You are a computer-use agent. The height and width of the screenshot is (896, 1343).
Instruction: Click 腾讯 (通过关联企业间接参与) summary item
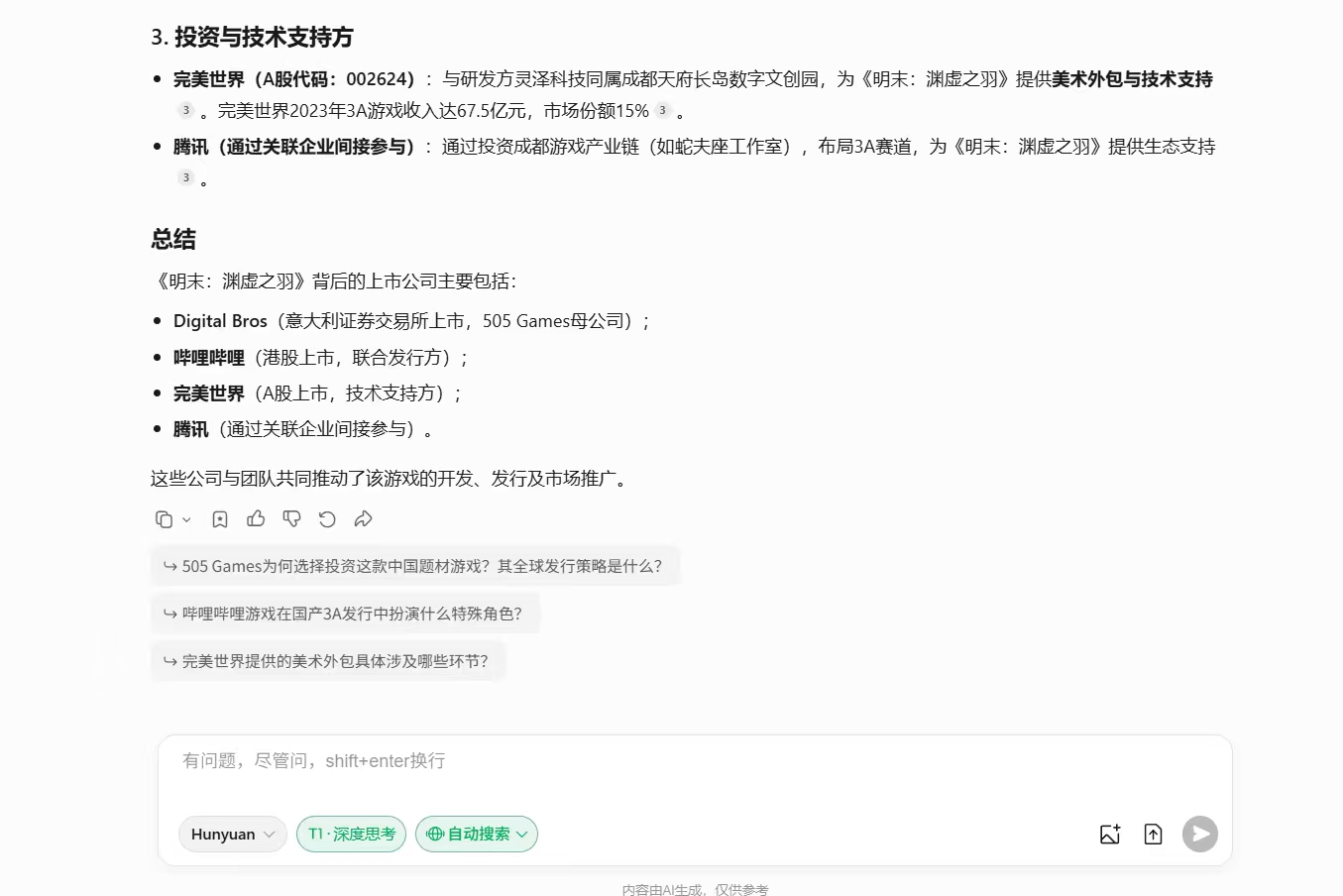[302, 429]
